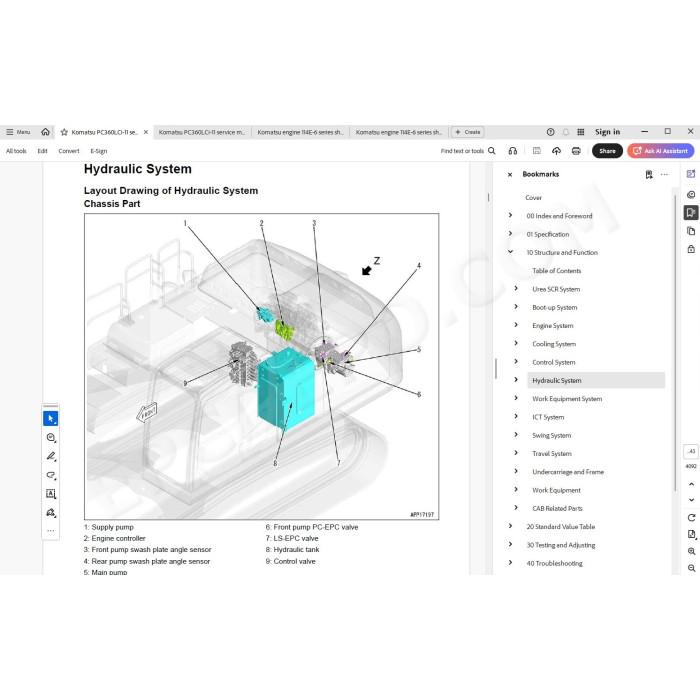The image size is (700, 700).
Task: Open the apps grid icon
Action: click(580, 132)
